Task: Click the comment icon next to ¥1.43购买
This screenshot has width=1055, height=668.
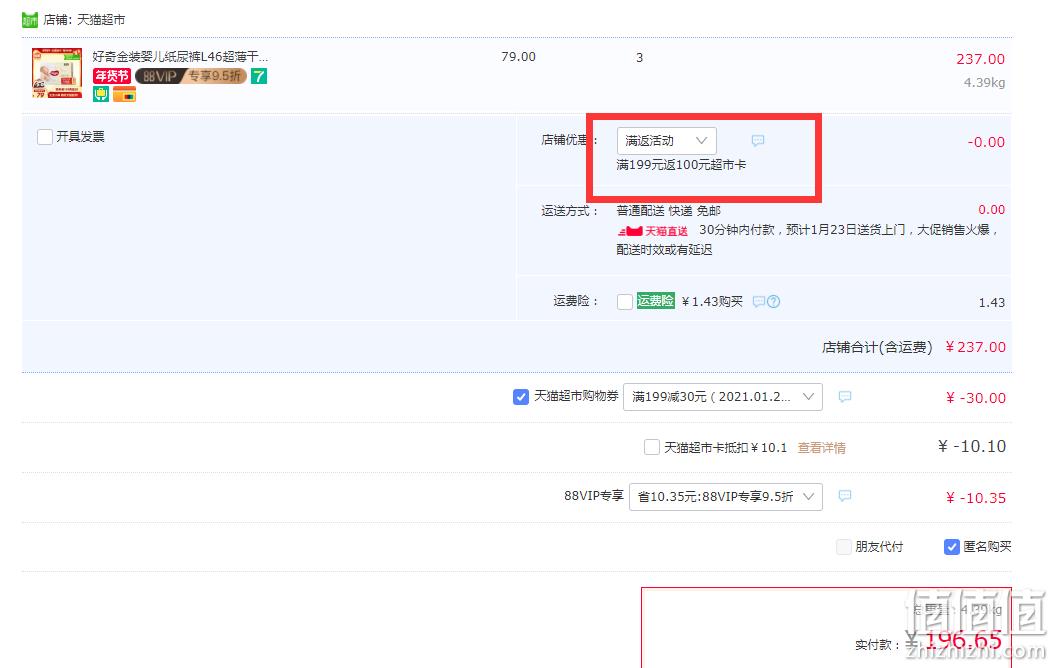Action: click(758, 301)
